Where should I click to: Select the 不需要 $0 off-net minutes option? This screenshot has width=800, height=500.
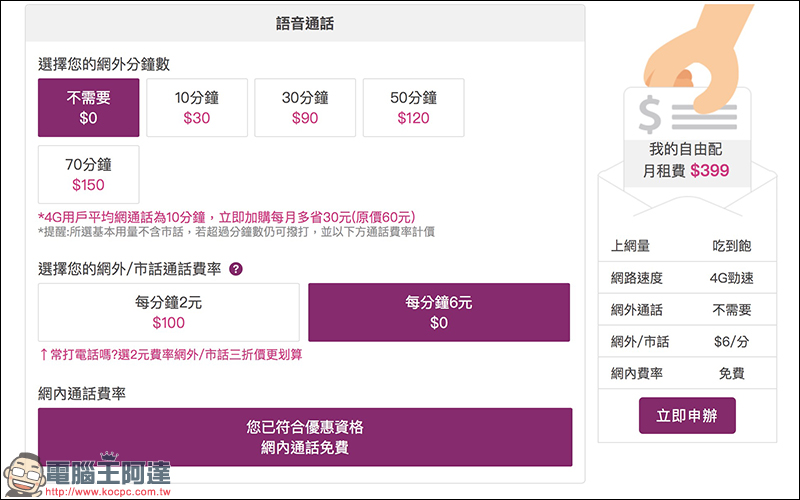[x=88, y=108]
